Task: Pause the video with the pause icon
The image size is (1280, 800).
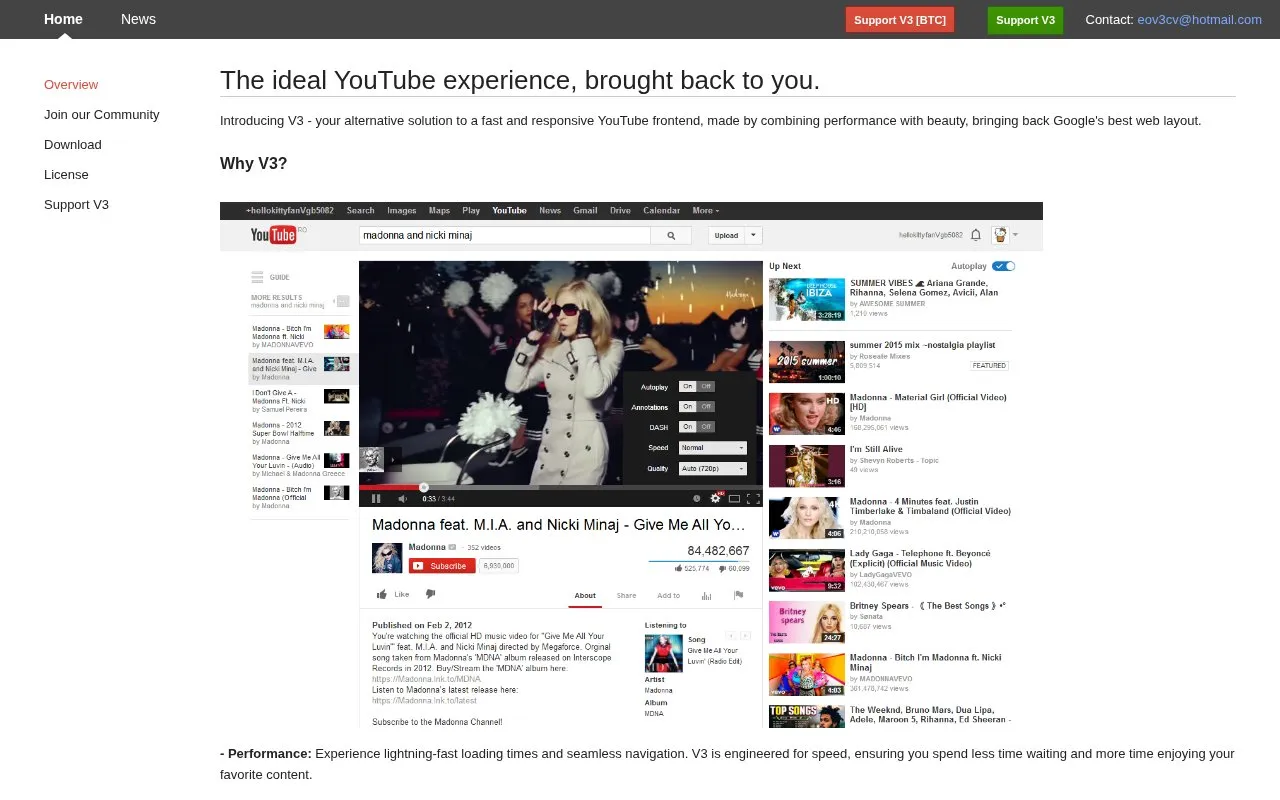Action: click(376, 498)
